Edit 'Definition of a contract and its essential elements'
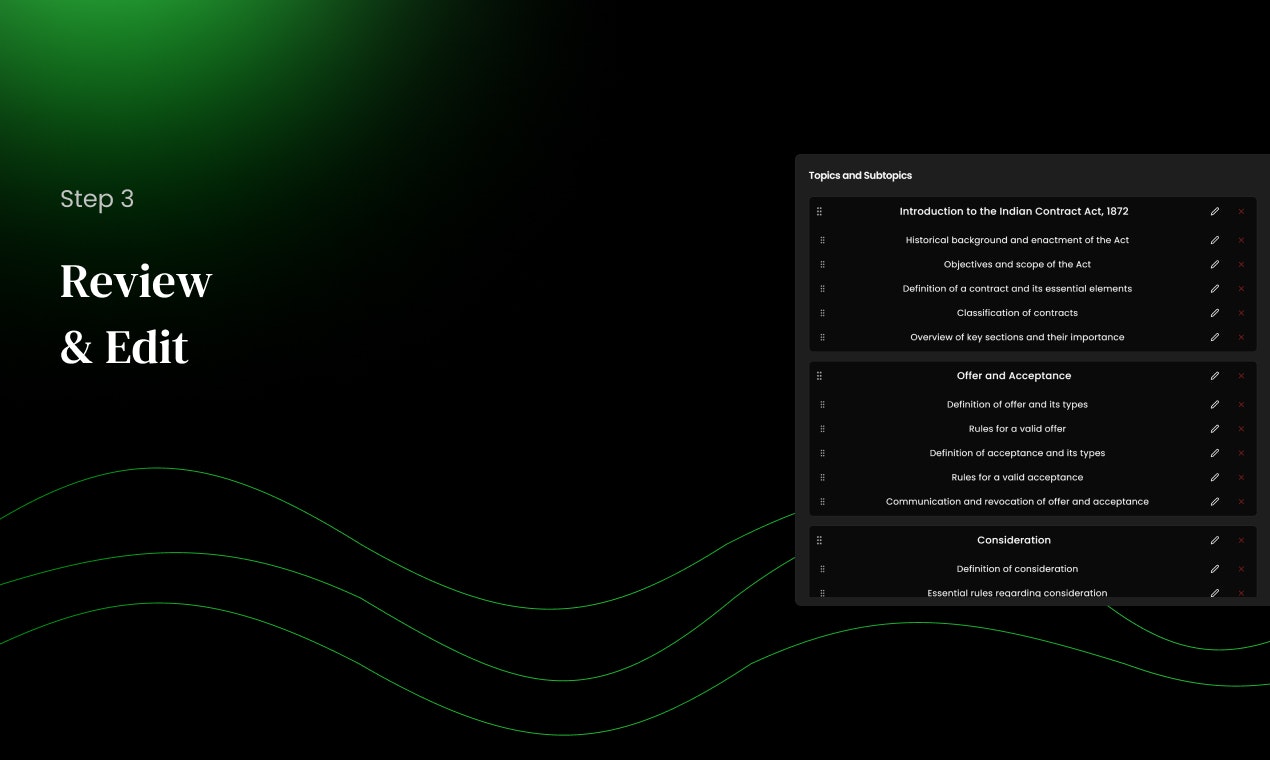 pyautogui.click(x=1215, y=288)
